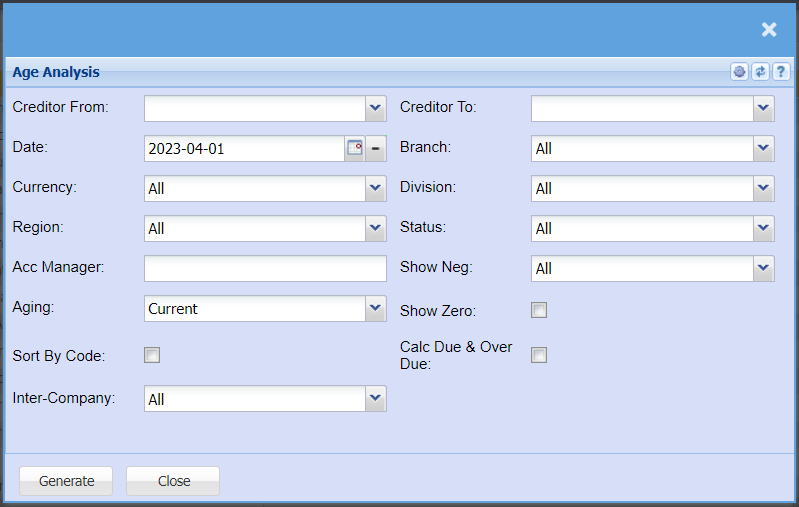This screenshot has height=507, width=799.
Task: Open the Date calendar picker icon
Action: click(x=355, y=148)
